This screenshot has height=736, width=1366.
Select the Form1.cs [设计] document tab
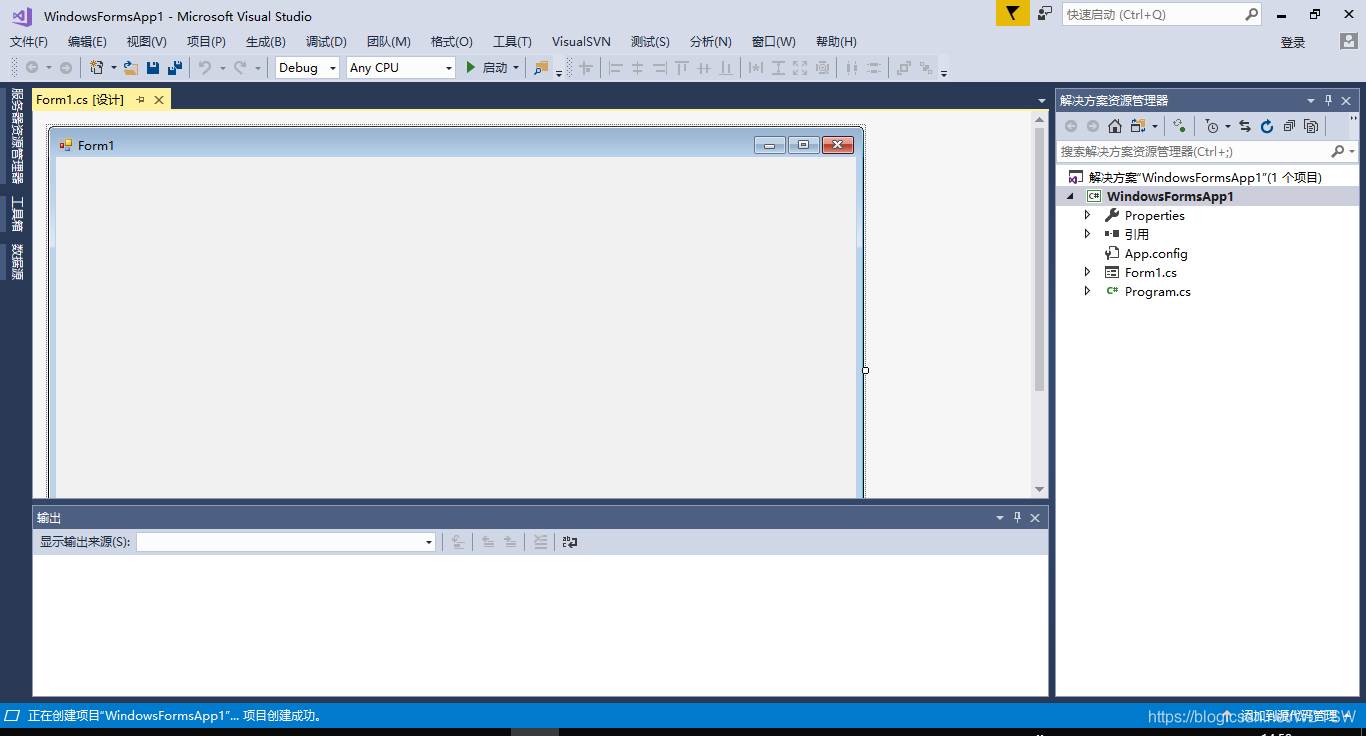[x=80, y=99]
